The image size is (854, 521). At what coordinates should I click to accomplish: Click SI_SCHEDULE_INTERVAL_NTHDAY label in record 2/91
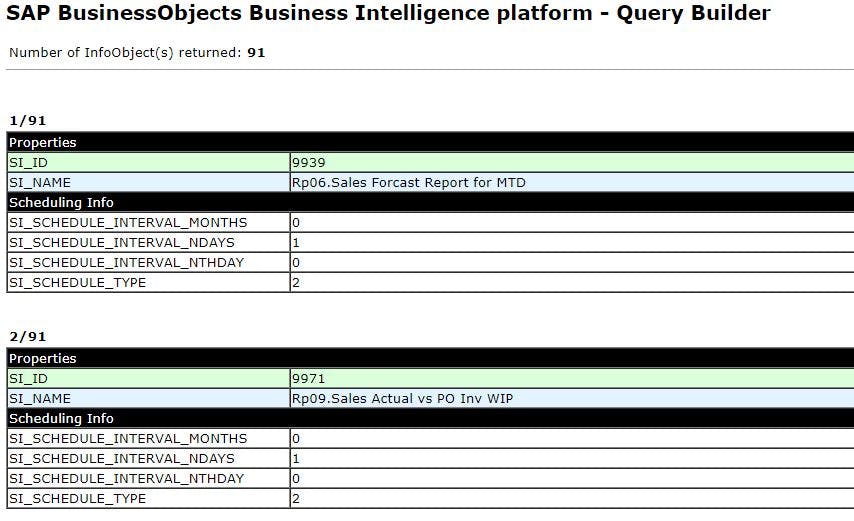[x=126, y=479]
